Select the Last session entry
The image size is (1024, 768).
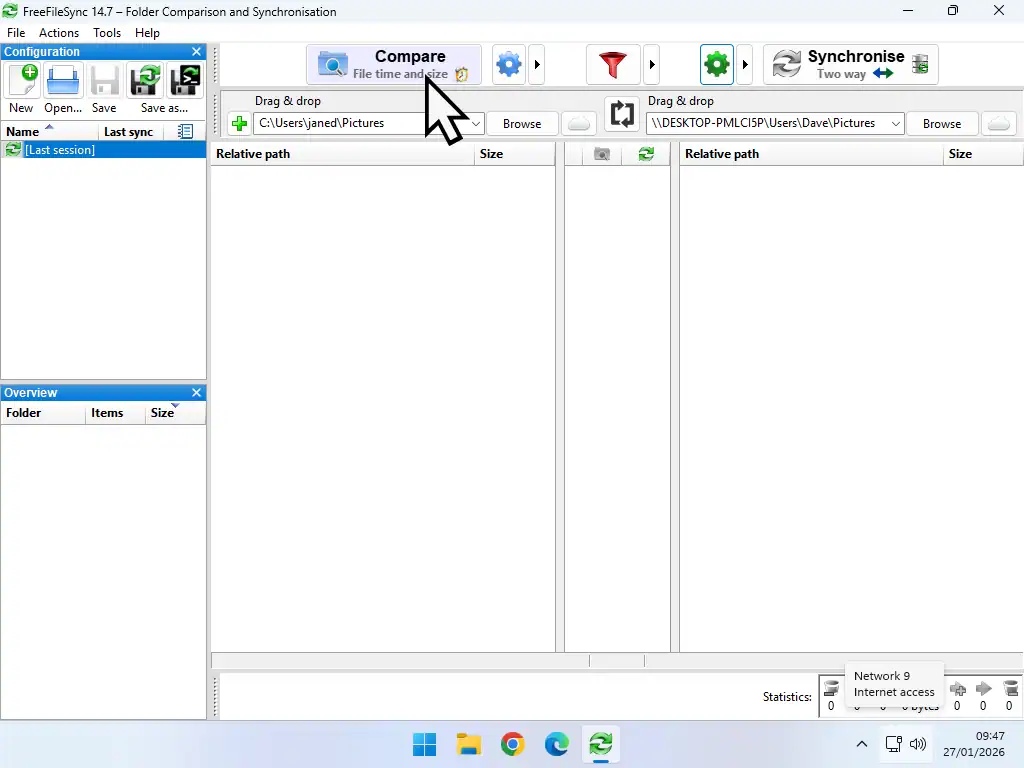click(60, 149)
